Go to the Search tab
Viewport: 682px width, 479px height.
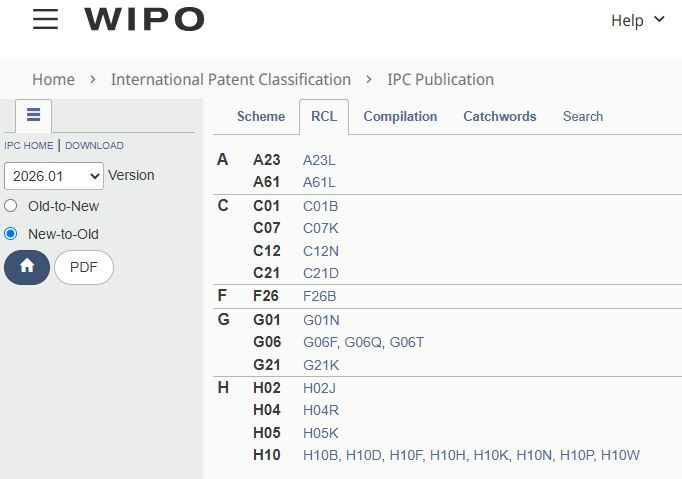583,116
